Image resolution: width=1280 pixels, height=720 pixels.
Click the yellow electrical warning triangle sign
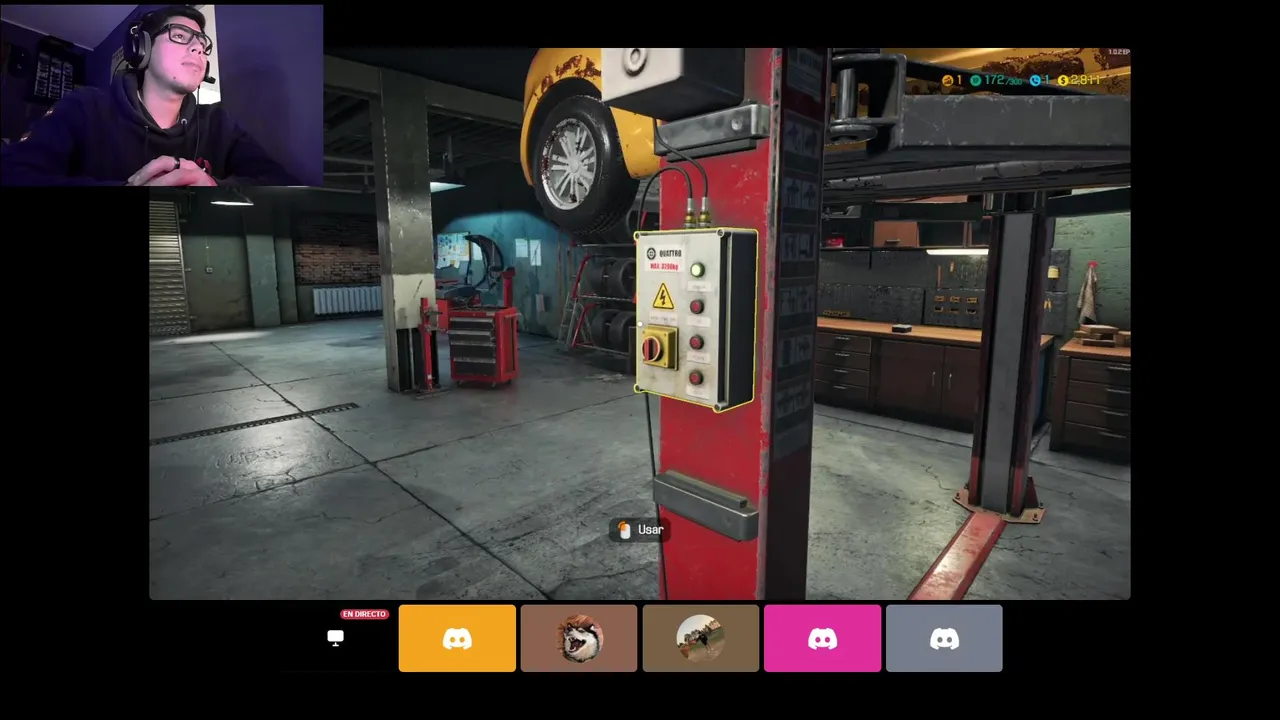click(x=663, y=296)
